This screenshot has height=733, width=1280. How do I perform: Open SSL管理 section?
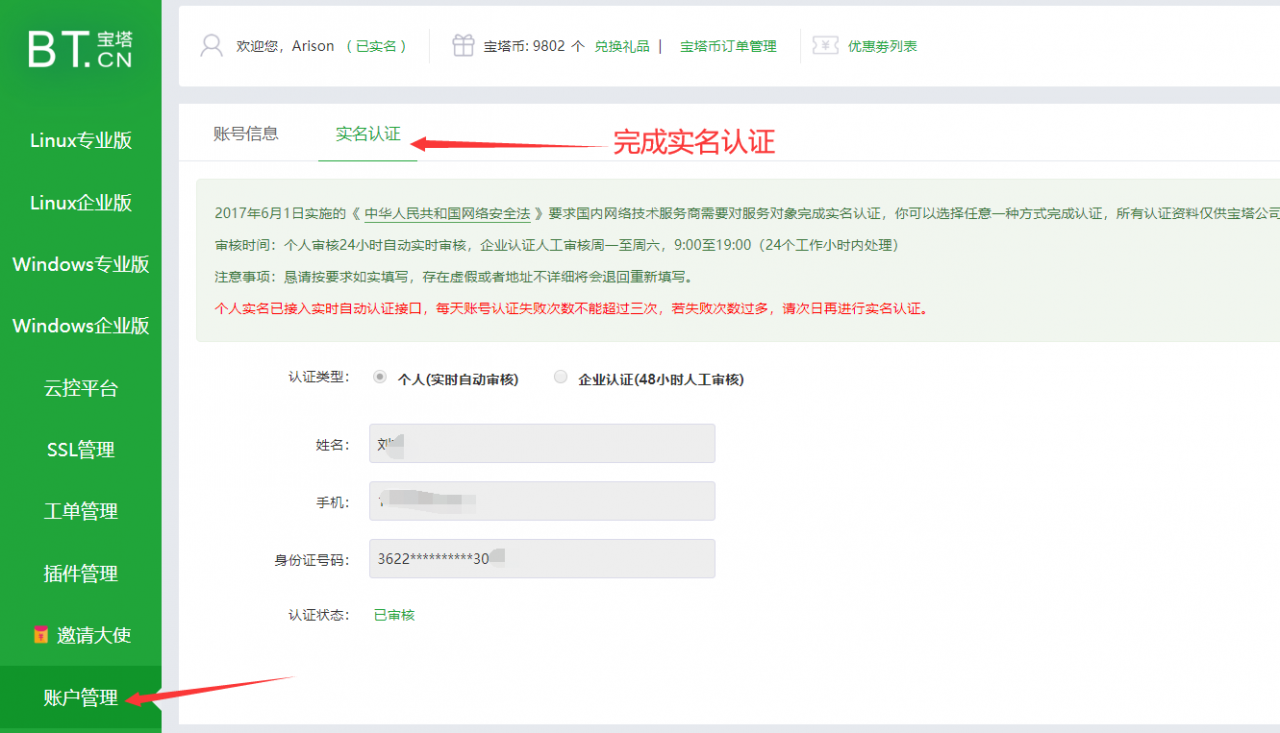(x=81, y=450)
